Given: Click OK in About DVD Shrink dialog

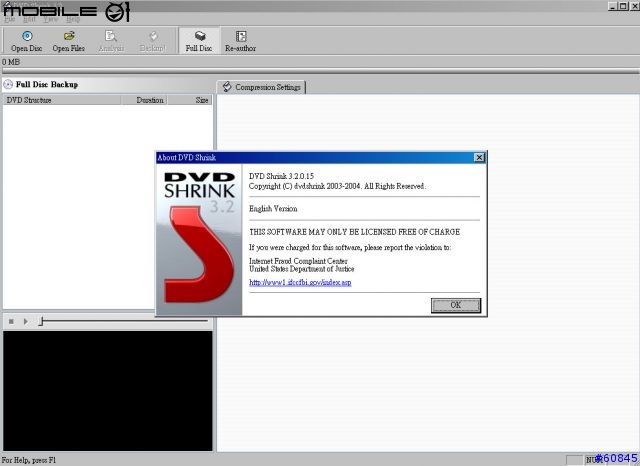Looking at the screenshot, I should [x=456, y=305].
